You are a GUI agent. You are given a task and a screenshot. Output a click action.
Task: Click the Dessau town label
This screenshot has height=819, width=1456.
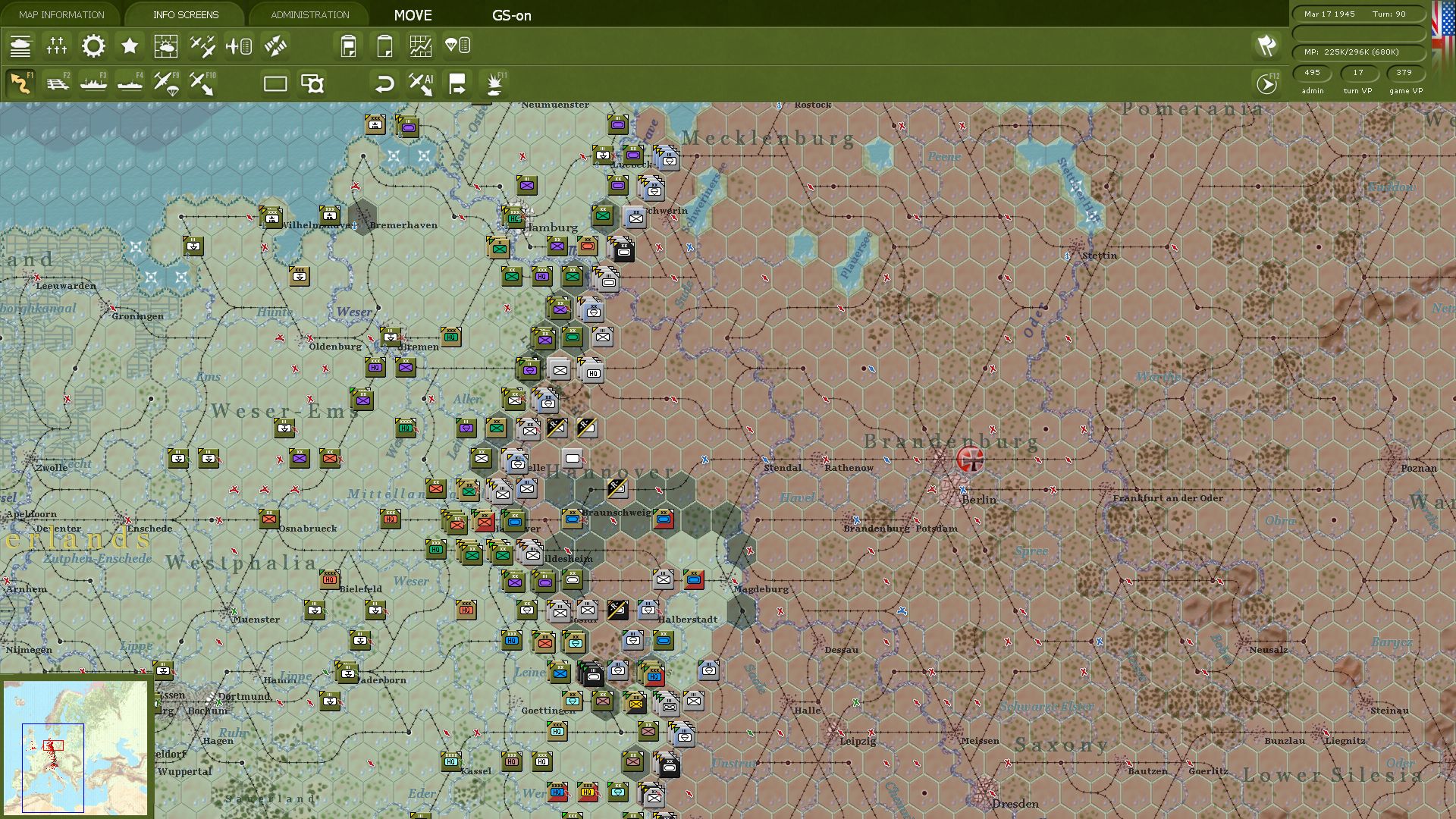tap(842, 650)
